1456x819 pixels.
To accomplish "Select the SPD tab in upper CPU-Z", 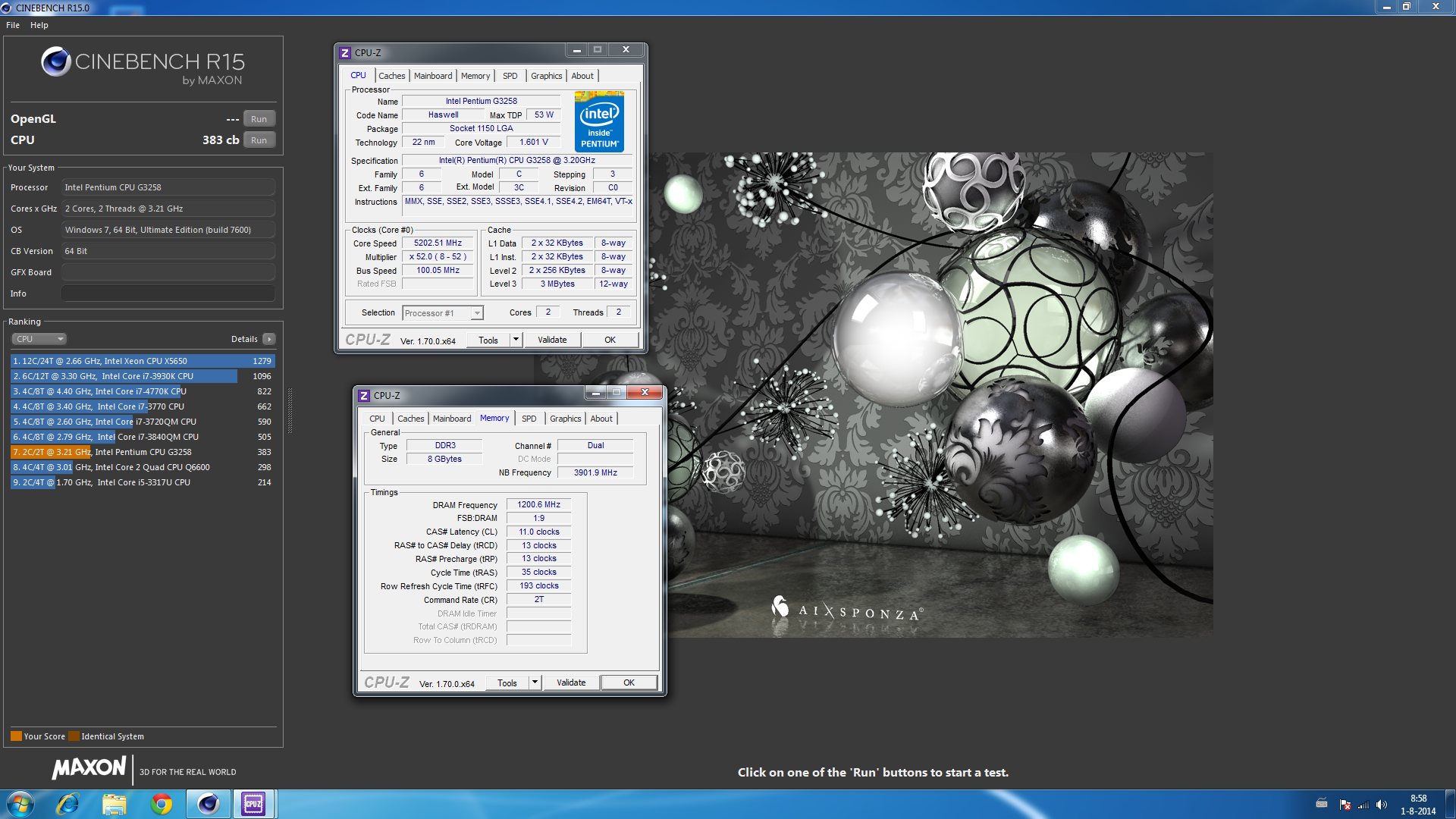I will (x=510, y=76).
